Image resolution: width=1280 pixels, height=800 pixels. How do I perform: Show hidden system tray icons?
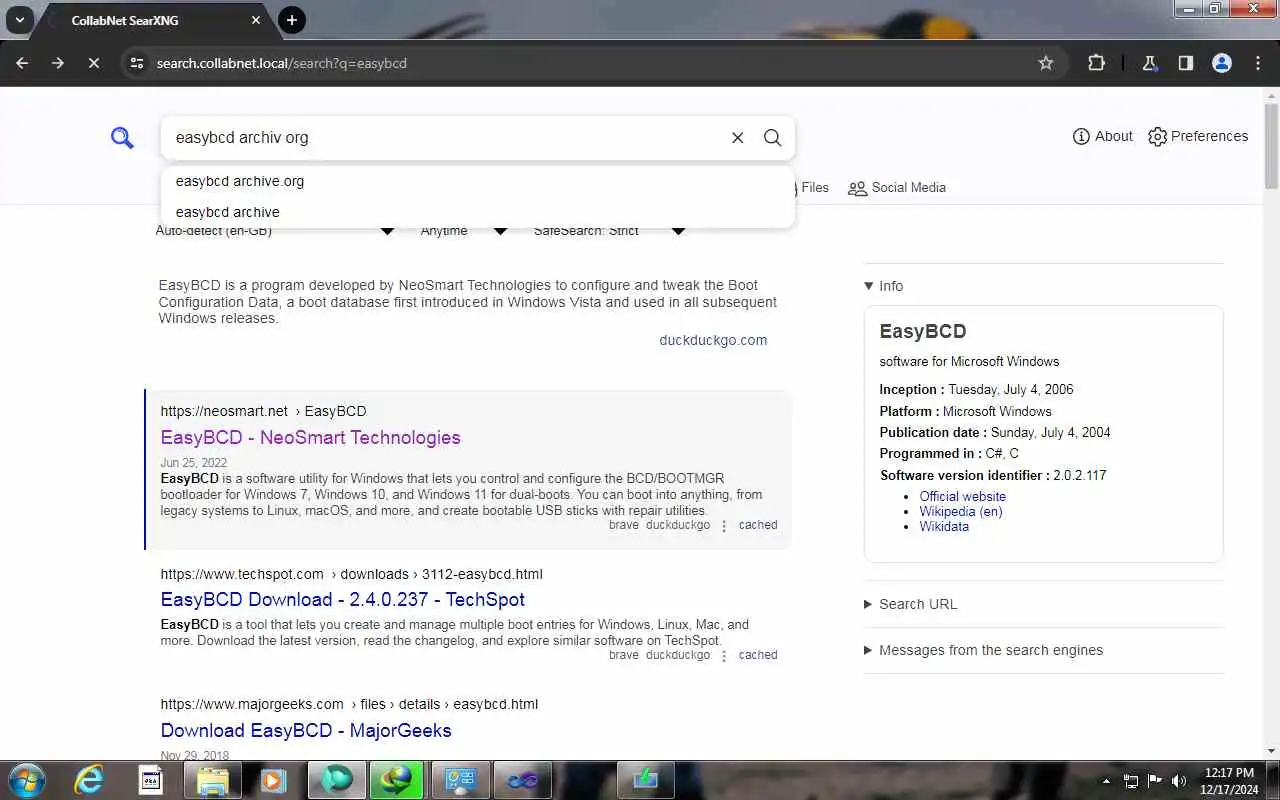1106,781
